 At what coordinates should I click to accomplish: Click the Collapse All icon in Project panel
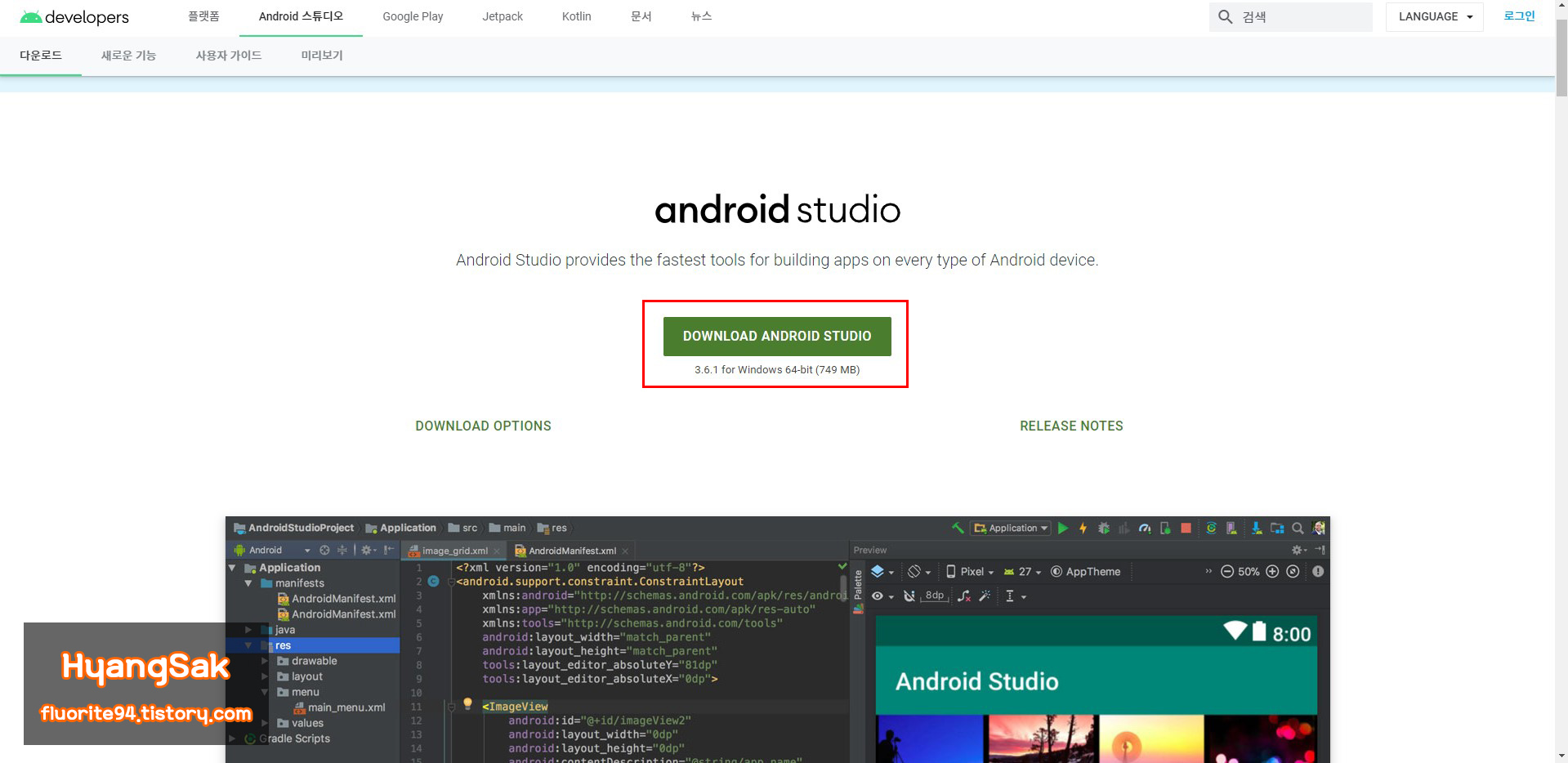[342, 550]
